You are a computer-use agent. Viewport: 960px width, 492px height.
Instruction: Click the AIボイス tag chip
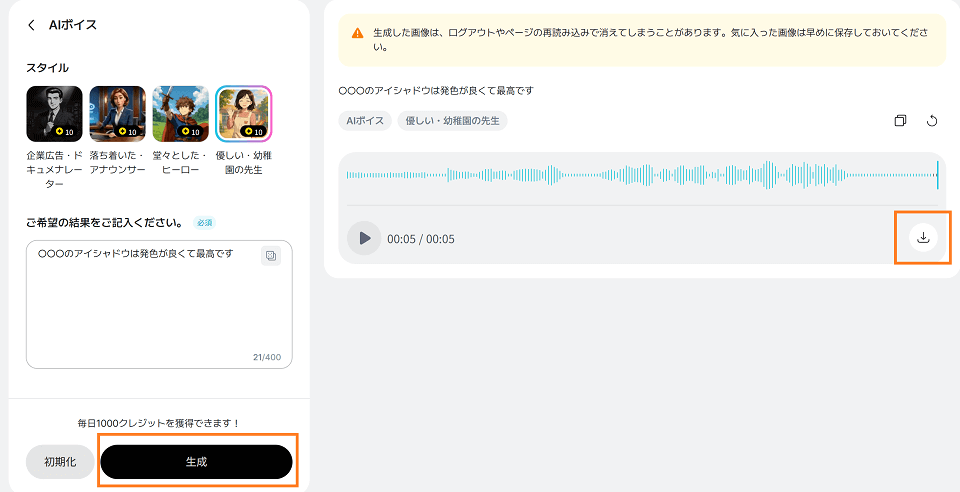click(x=365, y=121)
